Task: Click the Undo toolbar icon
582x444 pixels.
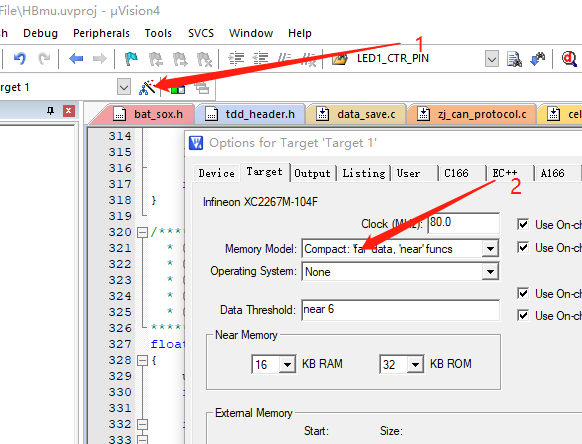Action: point(19,59)
